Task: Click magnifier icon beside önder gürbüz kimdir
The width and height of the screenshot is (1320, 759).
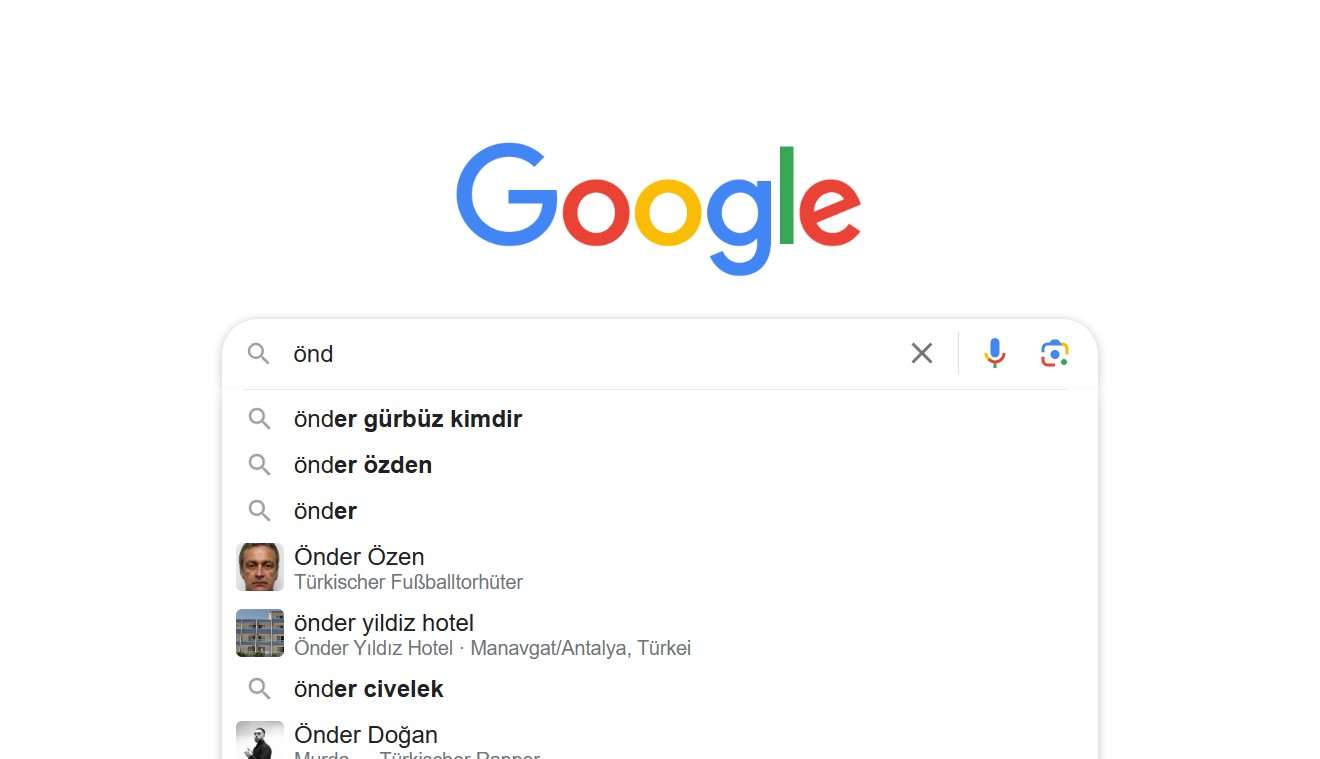Action: (259, 419)
